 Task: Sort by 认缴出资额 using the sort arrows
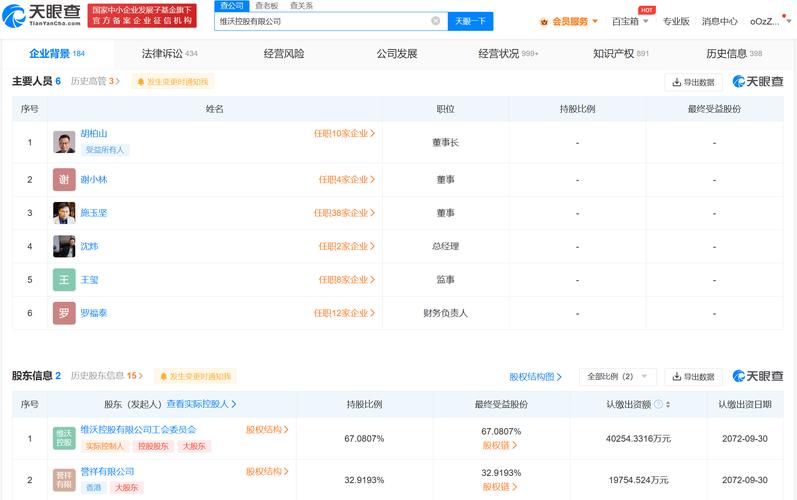pos(668,404)
